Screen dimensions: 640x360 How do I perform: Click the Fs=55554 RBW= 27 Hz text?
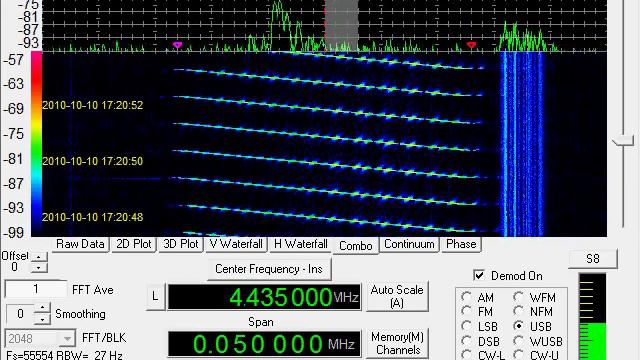coord(64,355)
